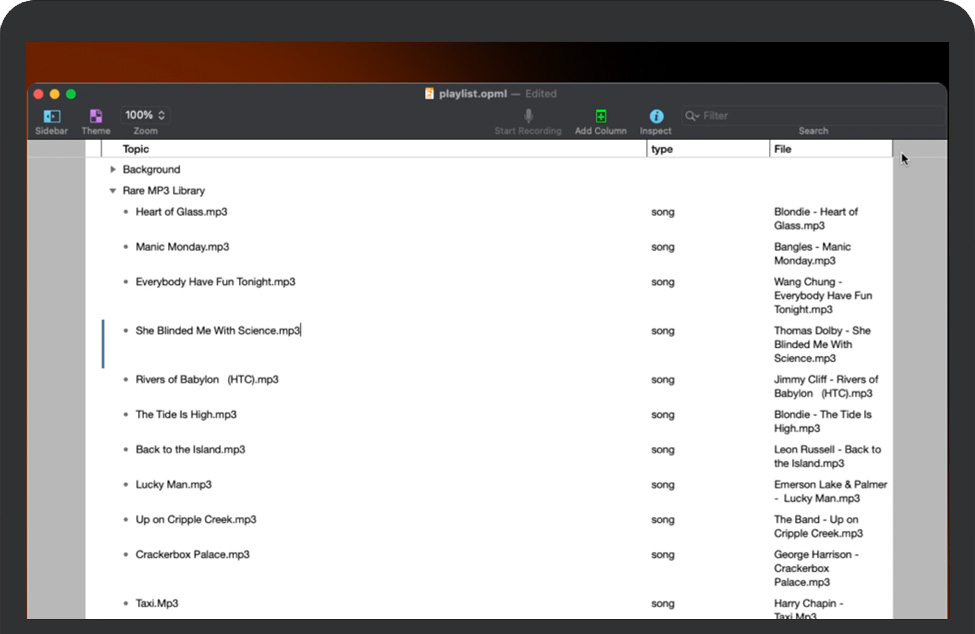Click the Add Column icon

[601, 116]
